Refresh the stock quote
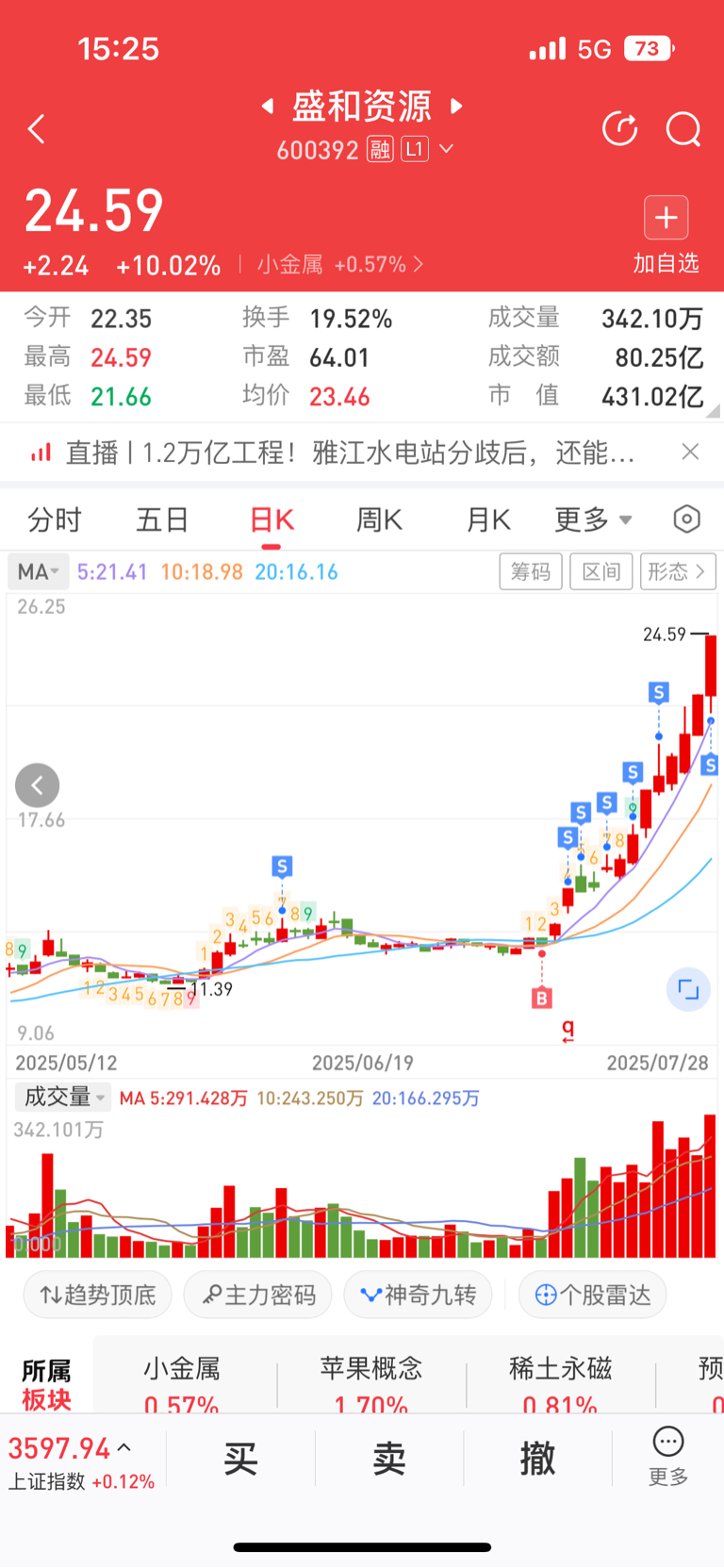The height and width of the screenshot is (1568, 724). tap(619, 129)
